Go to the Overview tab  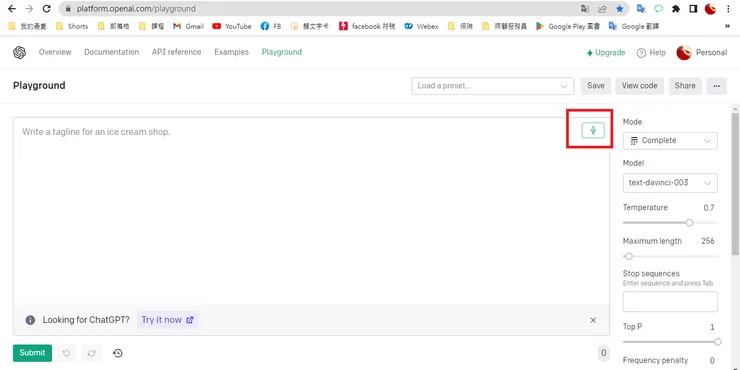55,52
